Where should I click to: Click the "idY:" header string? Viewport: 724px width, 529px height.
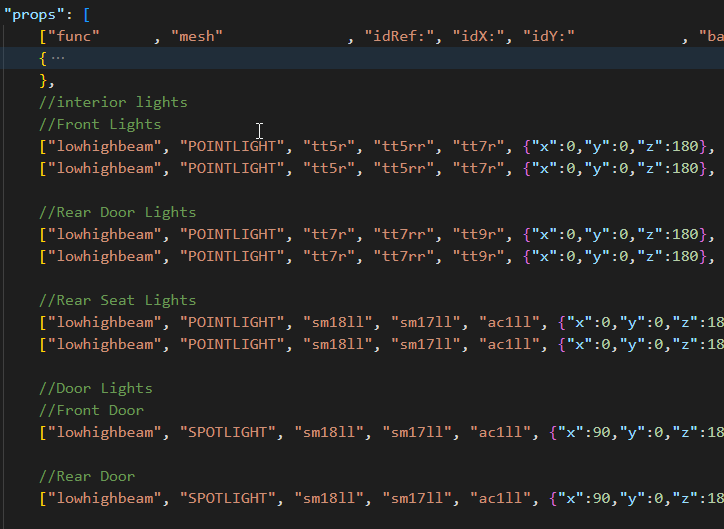549,36
